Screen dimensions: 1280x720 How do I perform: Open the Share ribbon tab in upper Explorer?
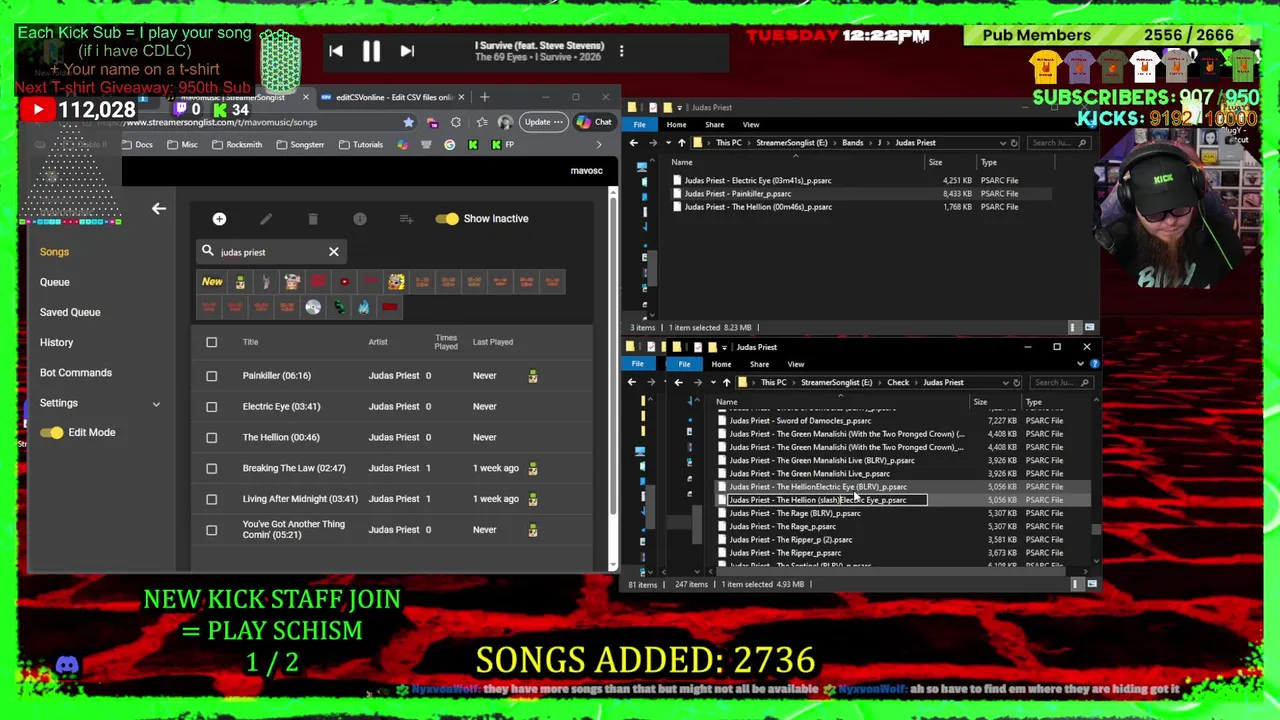[714, 125]
